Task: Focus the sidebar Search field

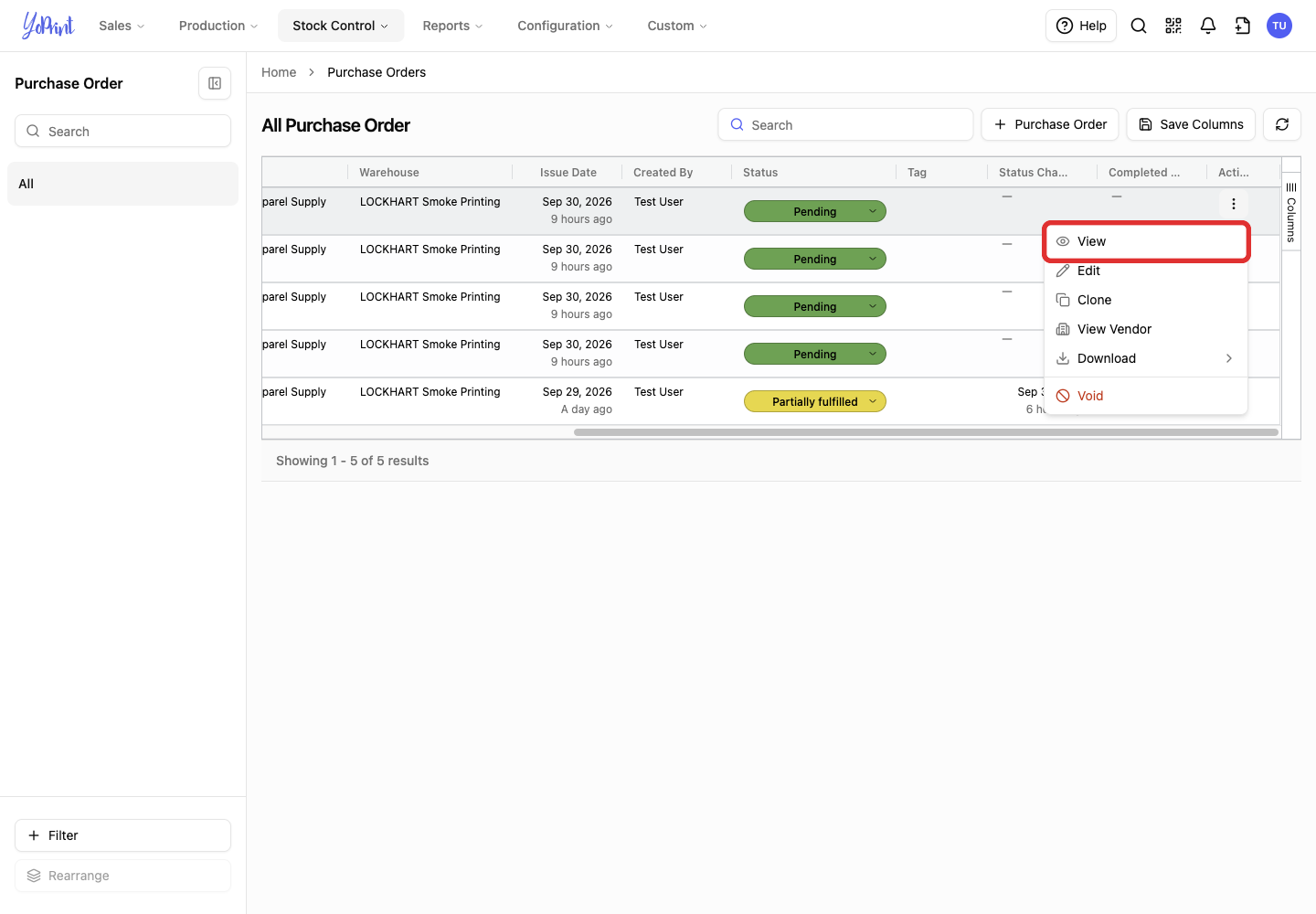Action: click(x=122, y=131)
